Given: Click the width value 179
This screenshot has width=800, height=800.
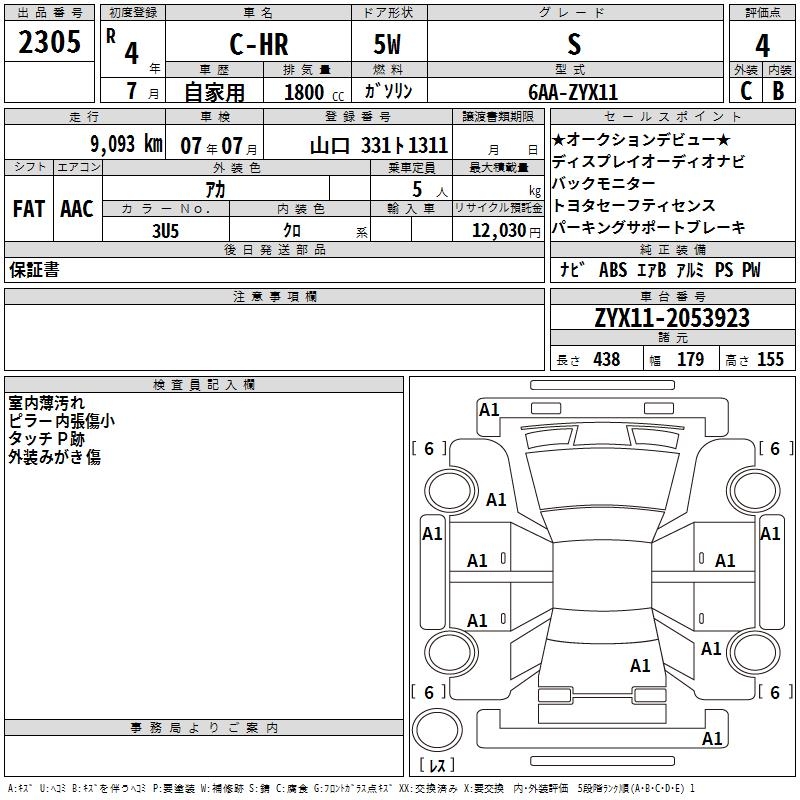Looking at the screenshot, I should (x=690, y=359).
